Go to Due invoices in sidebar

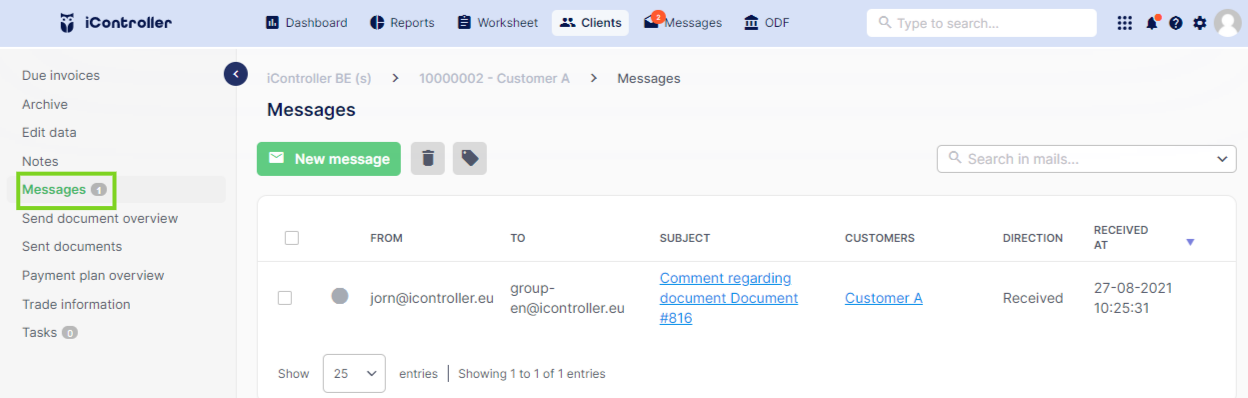tap(61, 75)
